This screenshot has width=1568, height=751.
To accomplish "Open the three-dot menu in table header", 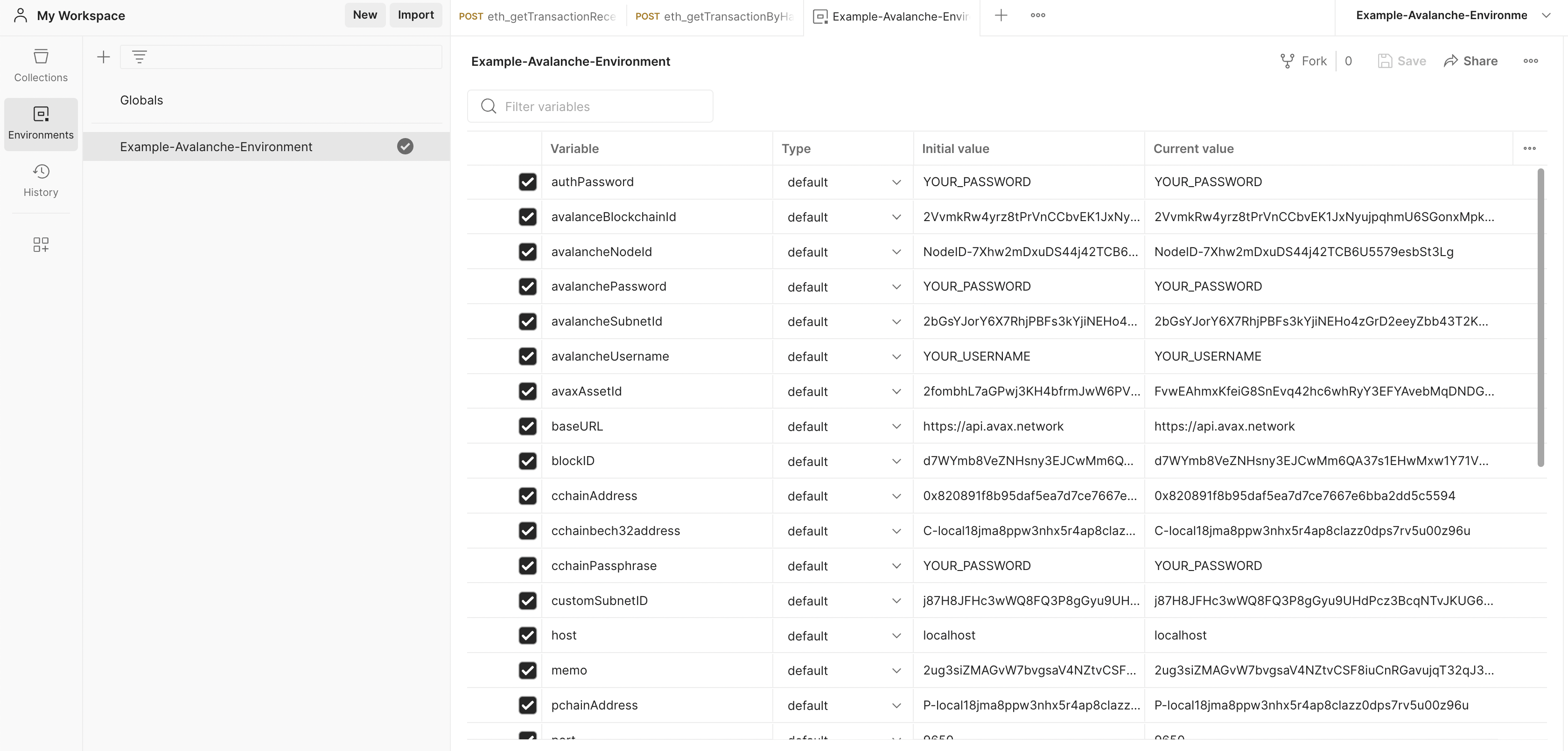I will (1529, 148).
